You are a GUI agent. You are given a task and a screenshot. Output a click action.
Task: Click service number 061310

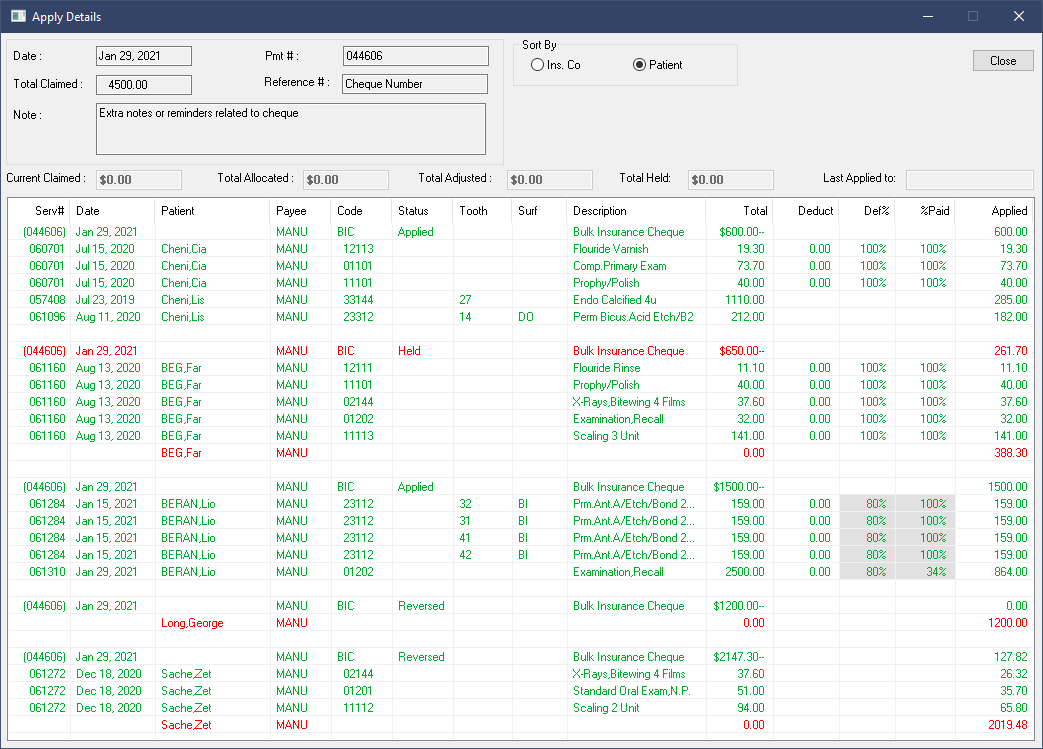[47, 572]
